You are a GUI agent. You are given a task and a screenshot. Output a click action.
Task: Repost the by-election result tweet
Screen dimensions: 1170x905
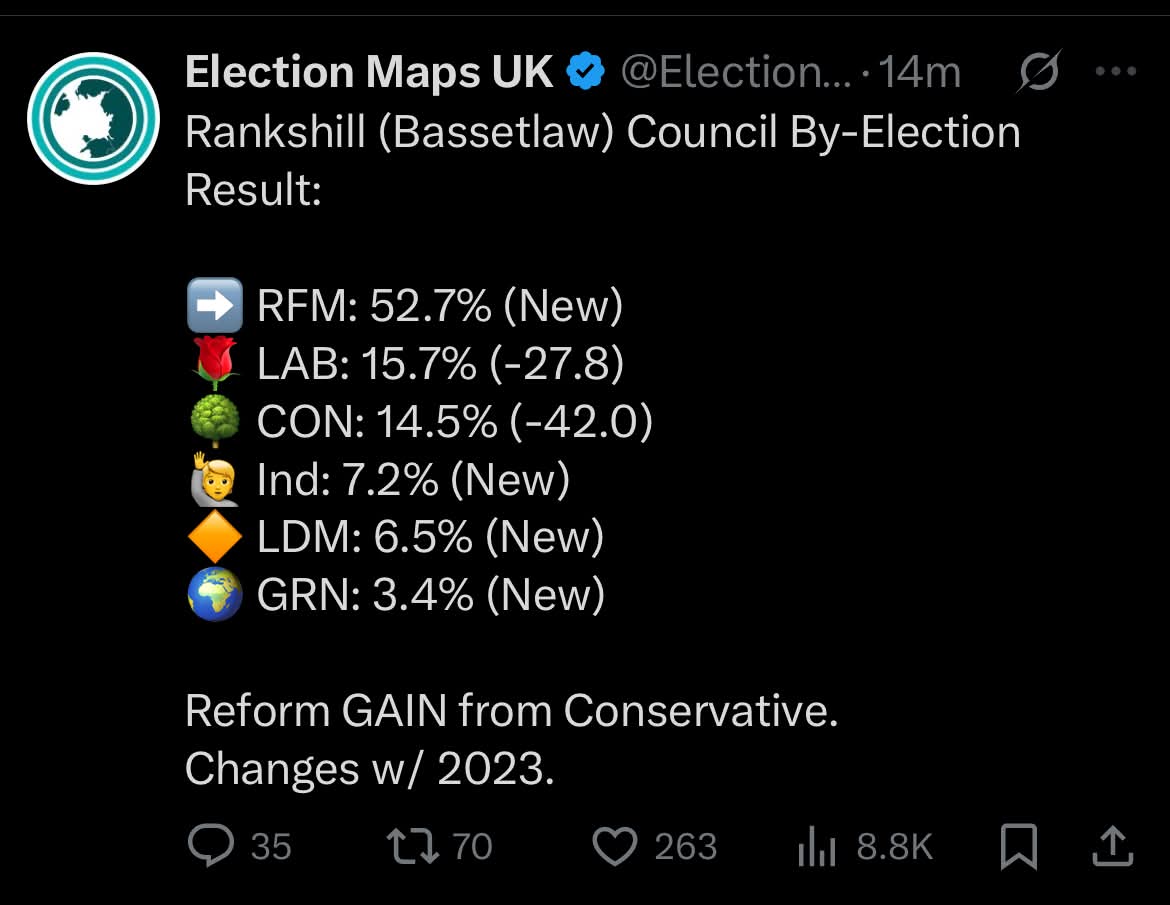pyautogui.click(x=413, y=847)
